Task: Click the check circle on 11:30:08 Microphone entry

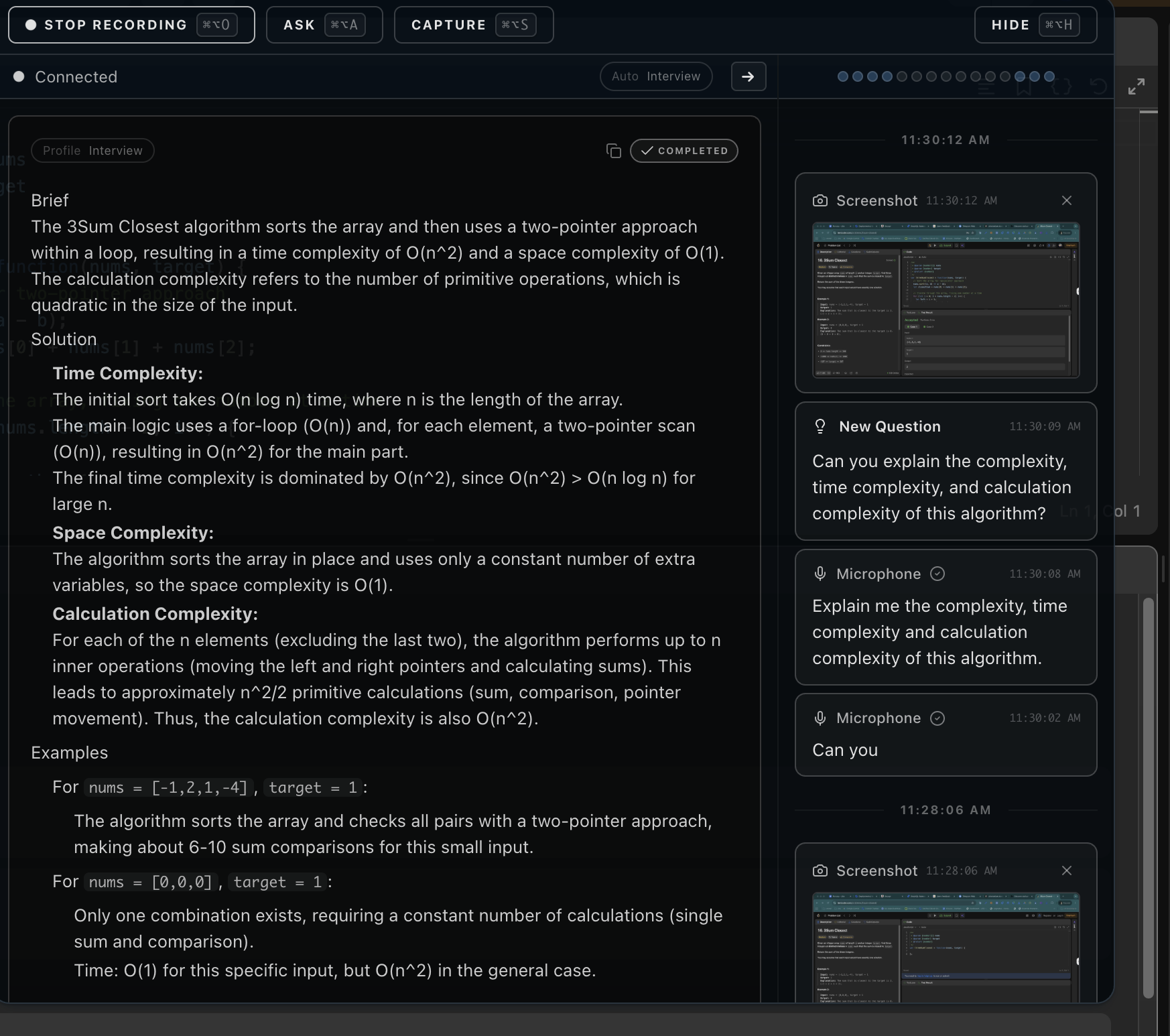Action: 937,574
